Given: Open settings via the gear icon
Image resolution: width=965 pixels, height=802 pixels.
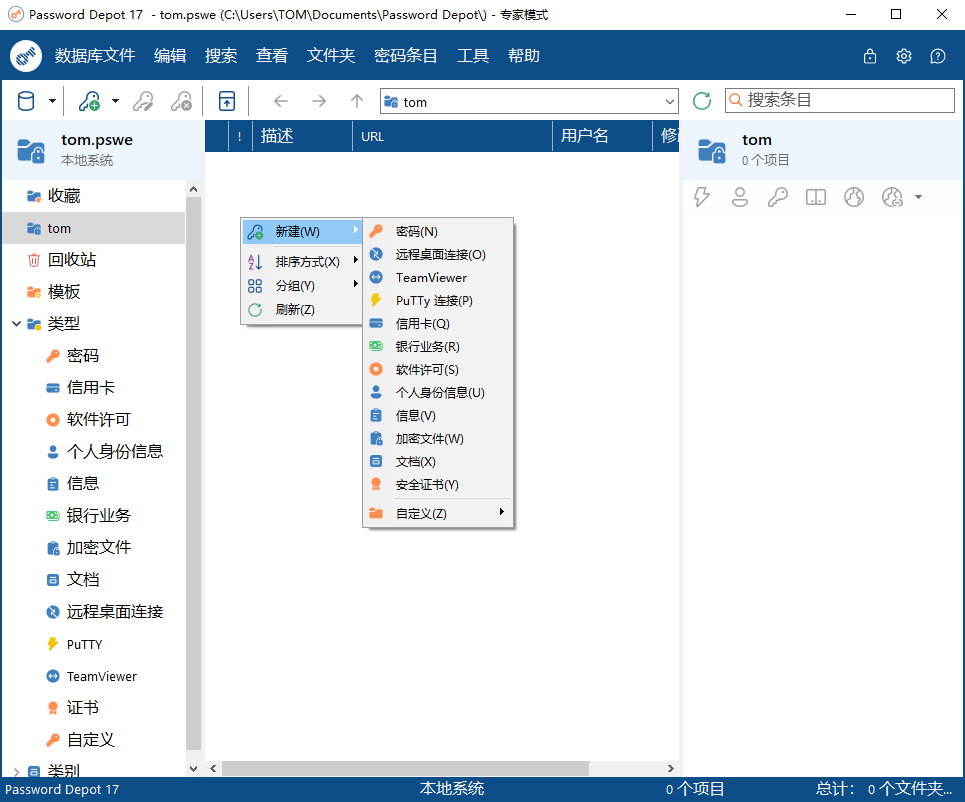Looking at the screenshot, I should coord(903,56).
